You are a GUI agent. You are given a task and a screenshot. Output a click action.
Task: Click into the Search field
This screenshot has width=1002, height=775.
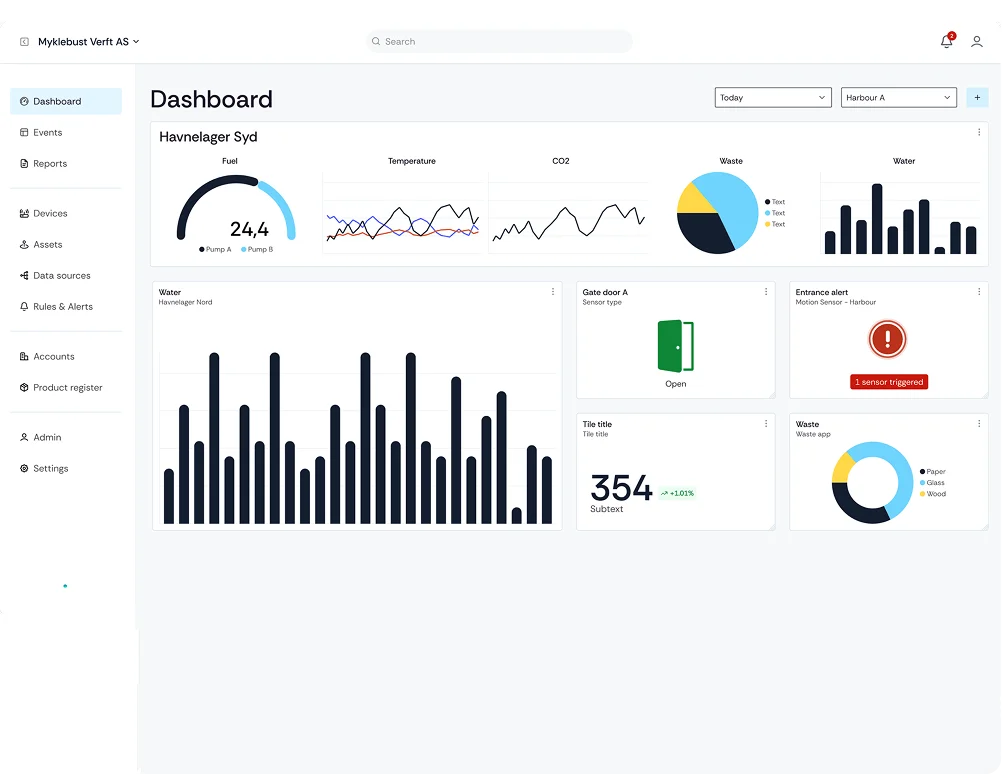pyautogui.click(x=500, y=42)
